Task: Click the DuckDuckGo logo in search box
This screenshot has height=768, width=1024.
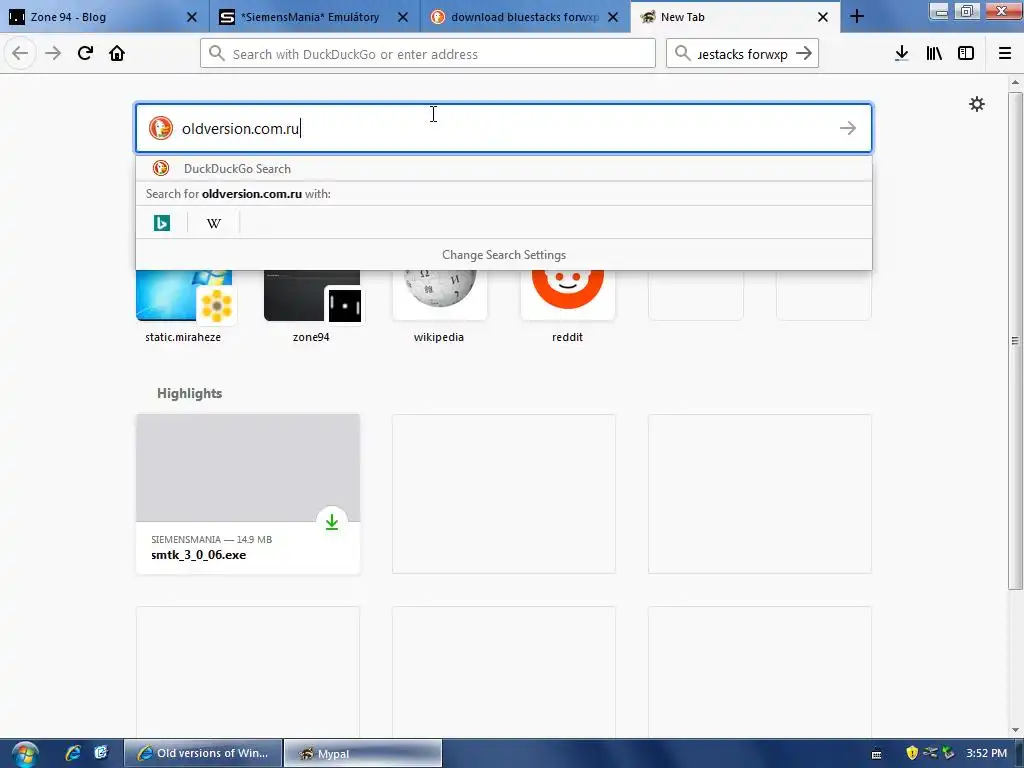Action: [161, 128]
